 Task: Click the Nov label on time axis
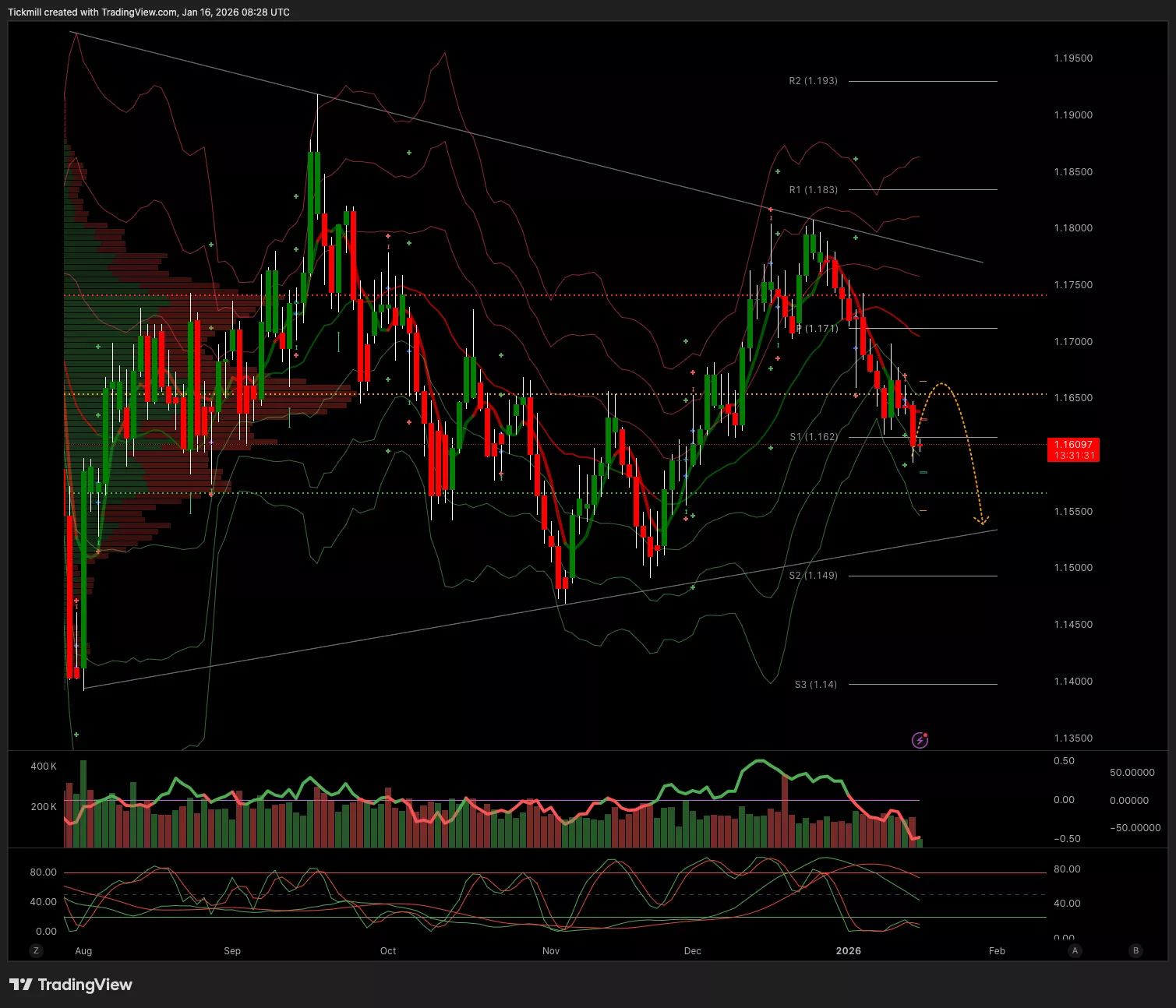551,950
